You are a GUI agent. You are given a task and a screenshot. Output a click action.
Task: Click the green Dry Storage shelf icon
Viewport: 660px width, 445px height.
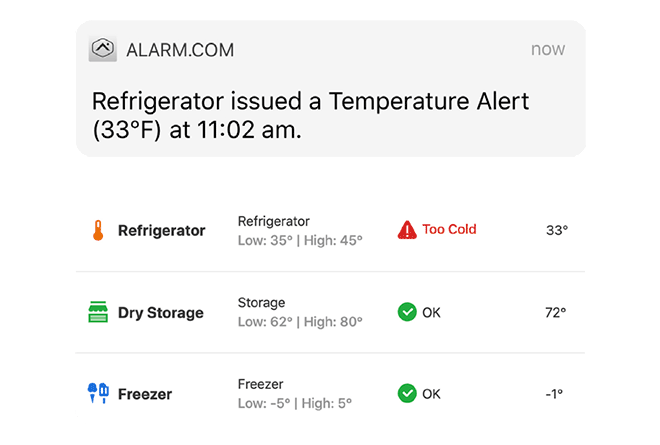coord(97,313)
